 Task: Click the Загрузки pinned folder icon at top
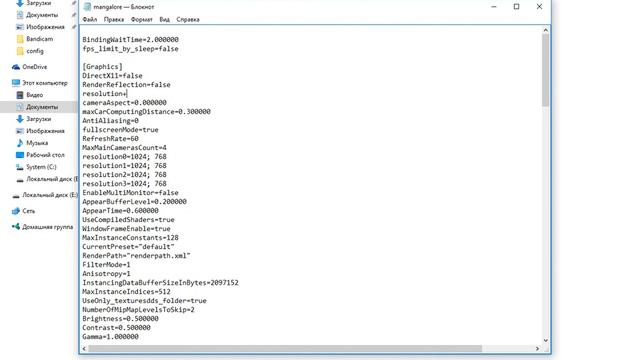[20, 3]
